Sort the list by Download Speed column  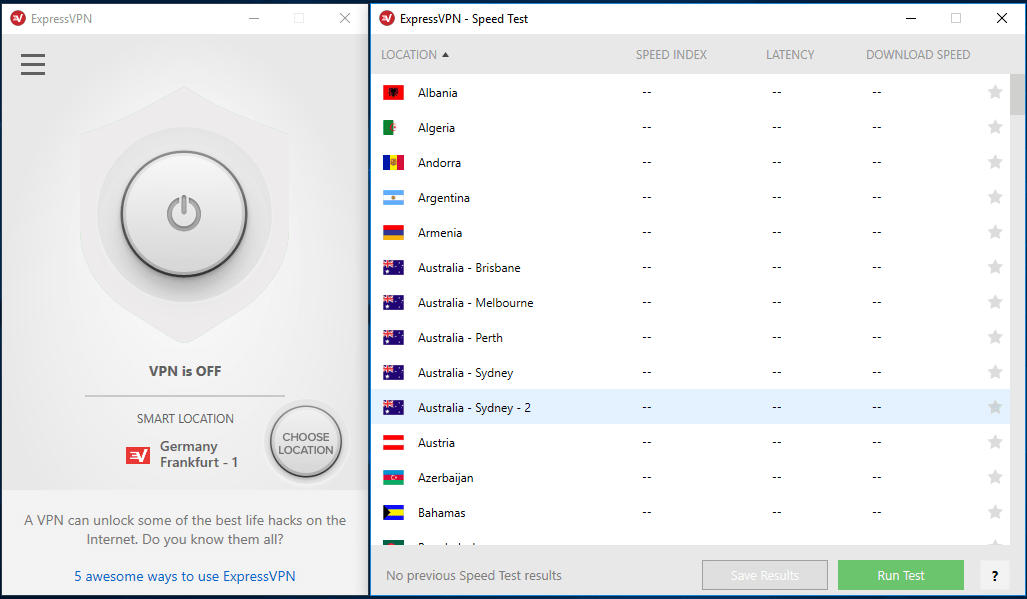(918, 55)
